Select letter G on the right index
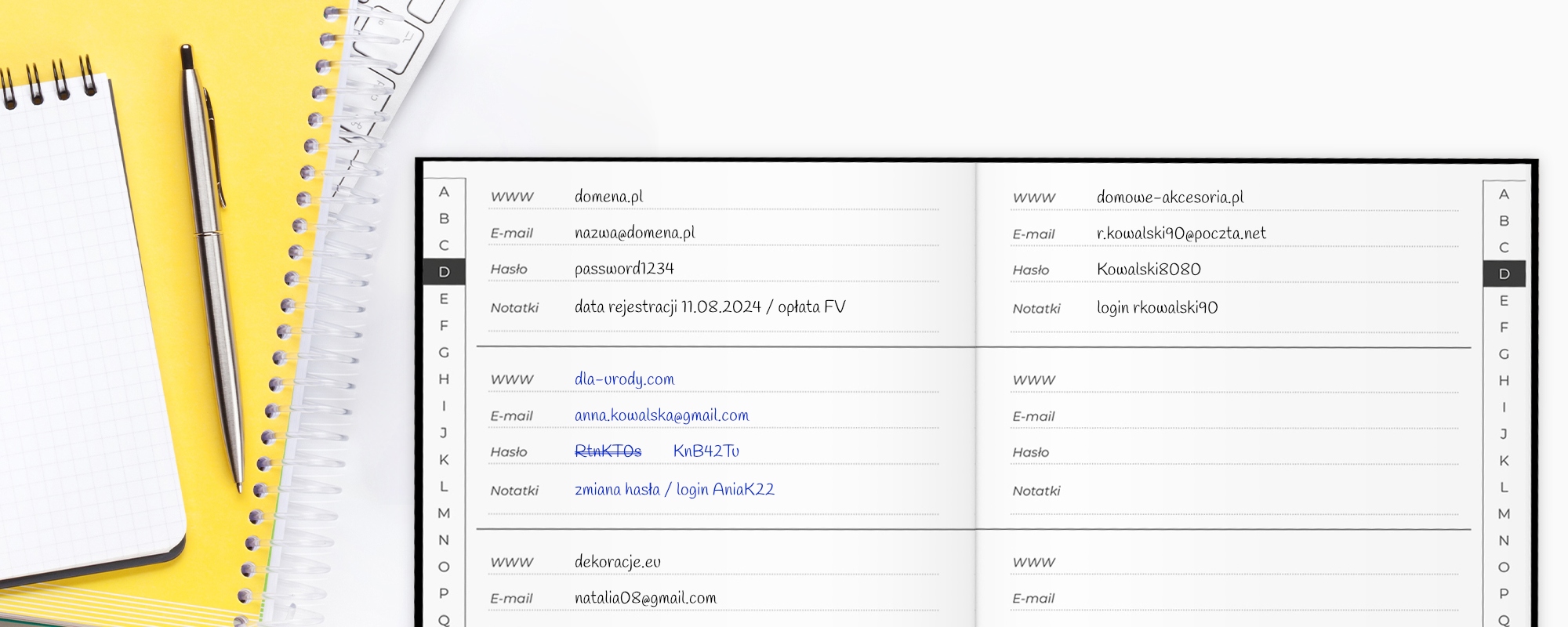 click(1504, 354)
